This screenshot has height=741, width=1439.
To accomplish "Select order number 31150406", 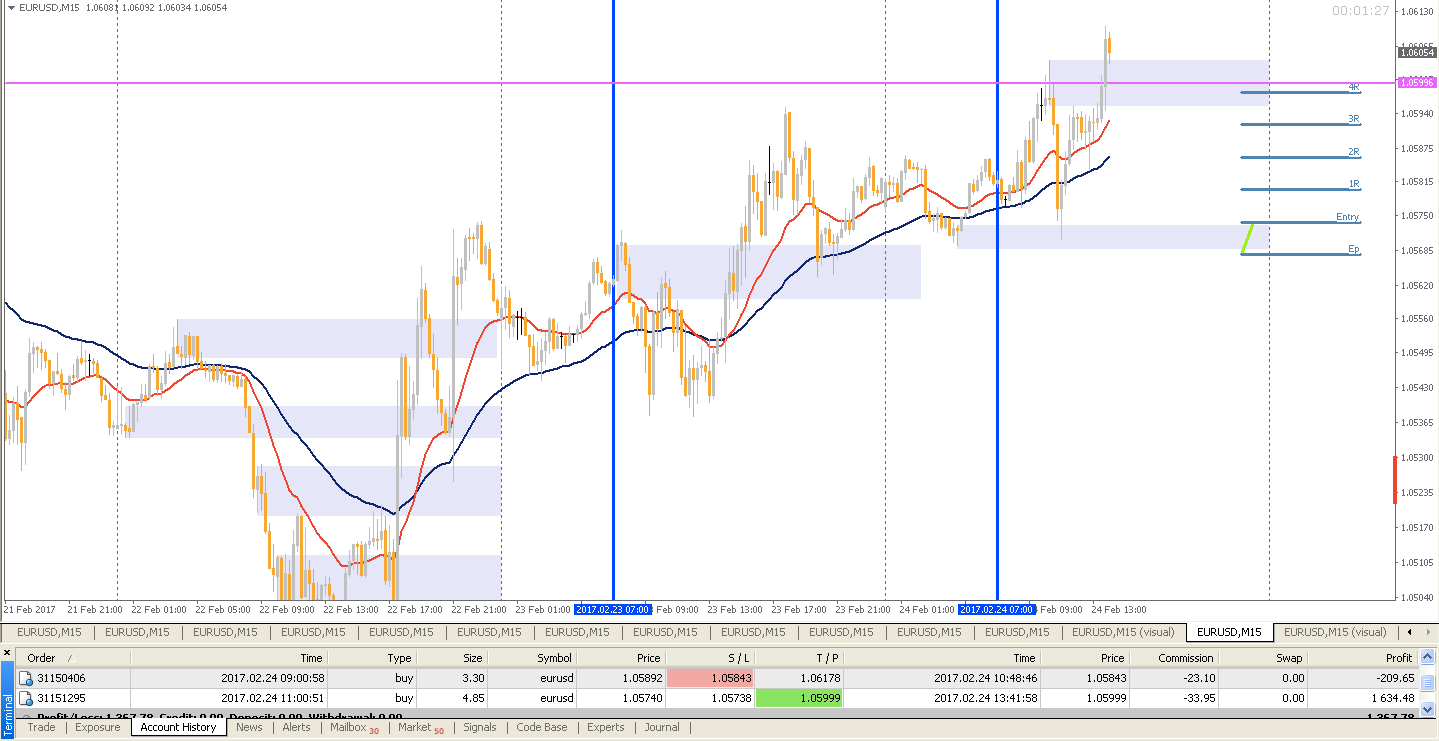I will (x=62, y=678).
